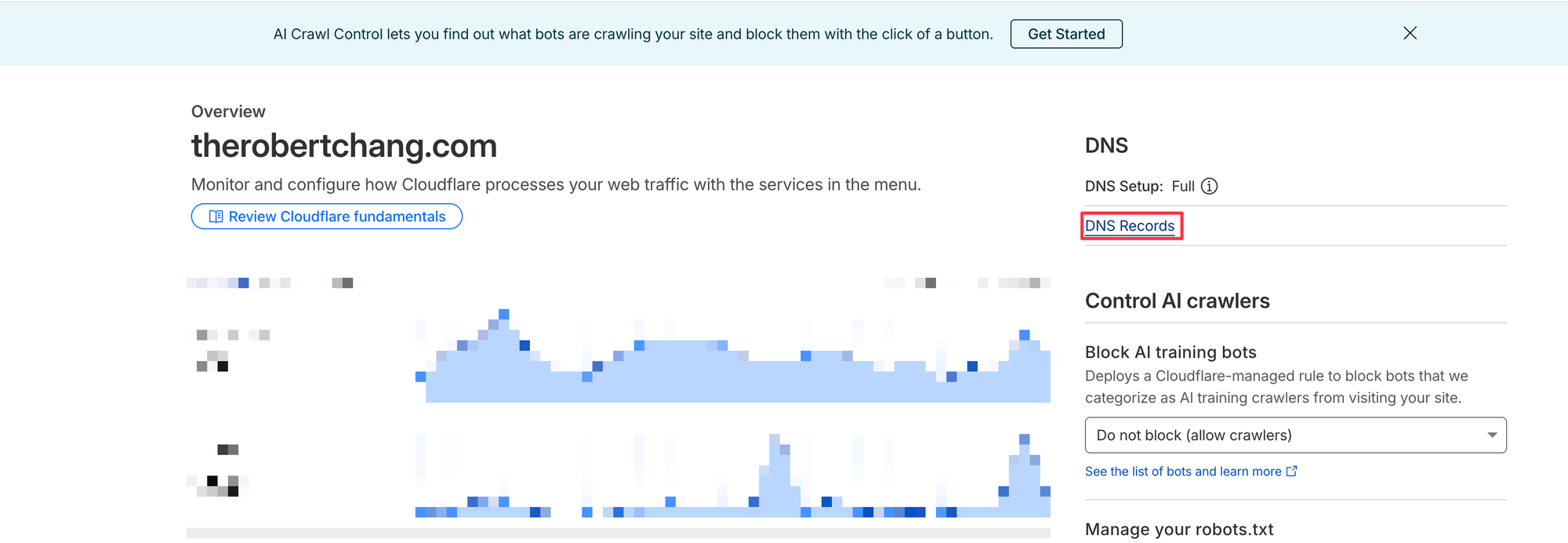Click the gray horizontal bar below the charts
This screenshot has height=543, width=1568.
coord(618,533)
